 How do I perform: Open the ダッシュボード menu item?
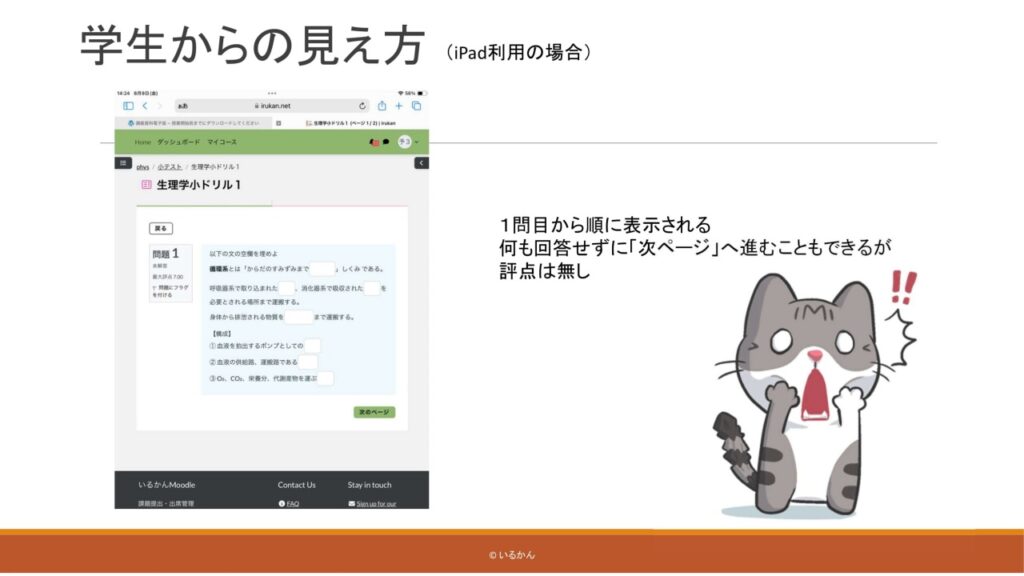coord(178,142)
